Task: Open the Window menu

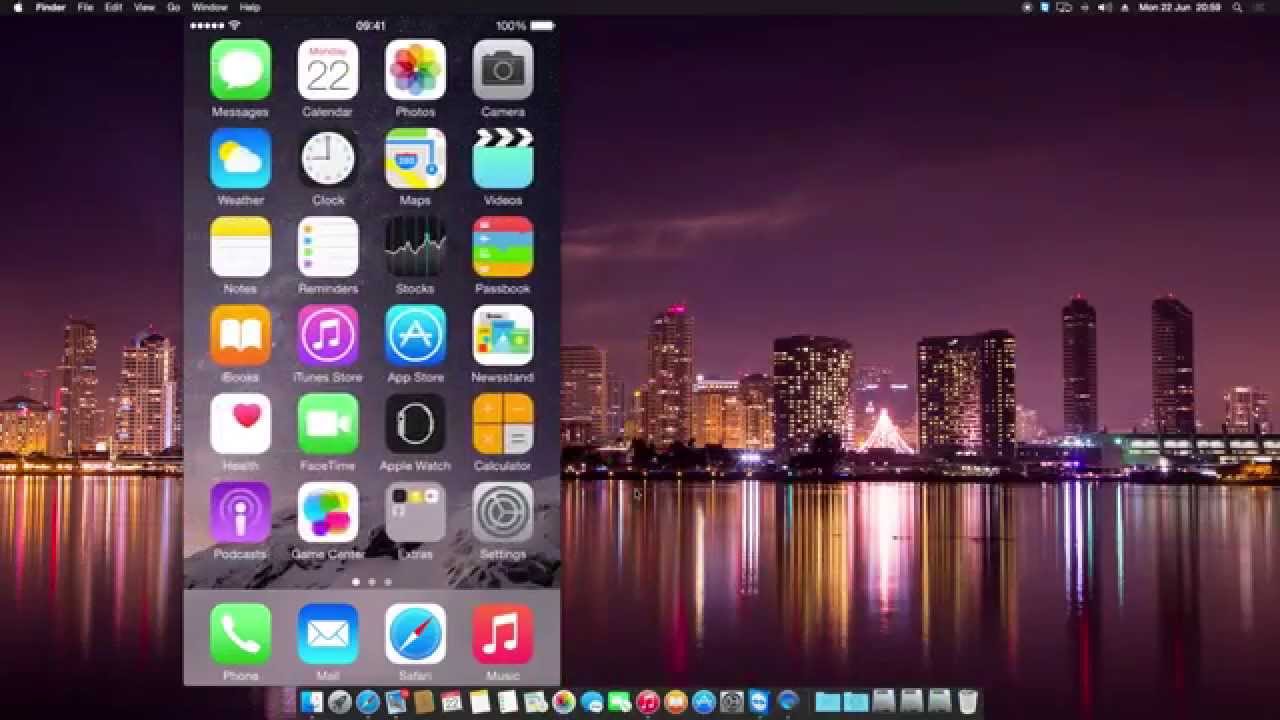Action: 209,7
